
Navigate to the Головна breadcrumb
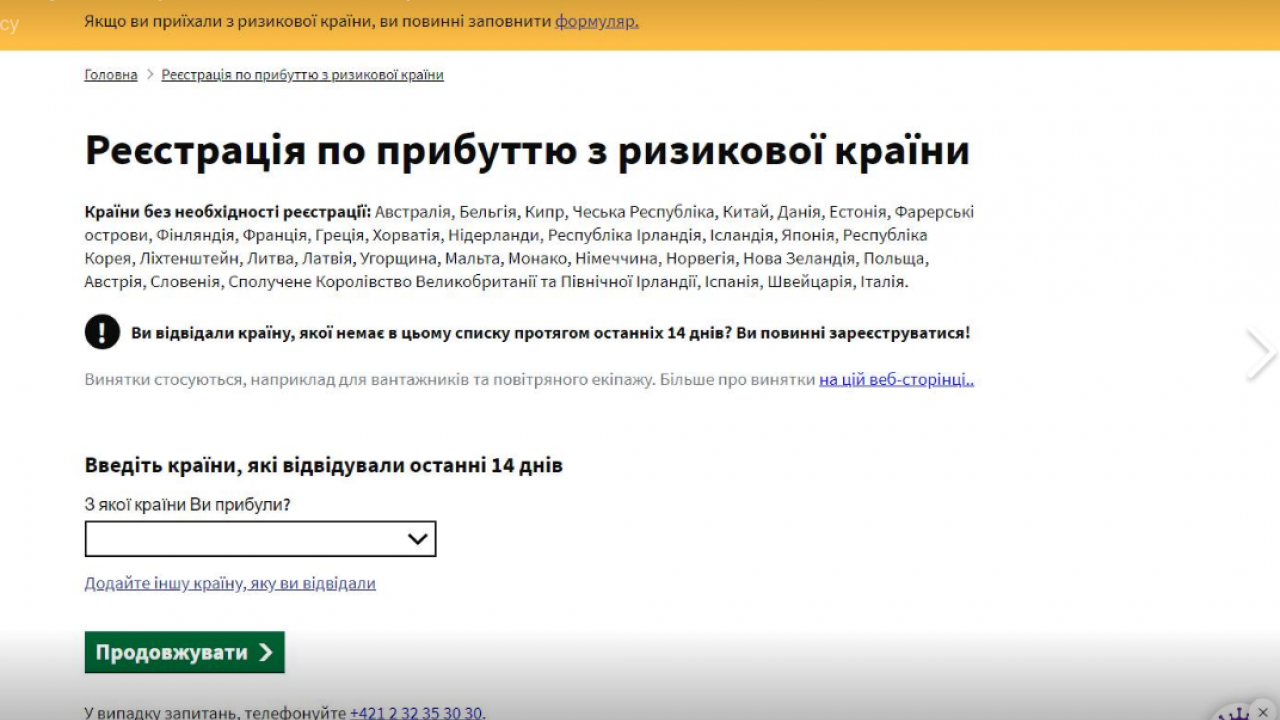(x=110, y=74)
